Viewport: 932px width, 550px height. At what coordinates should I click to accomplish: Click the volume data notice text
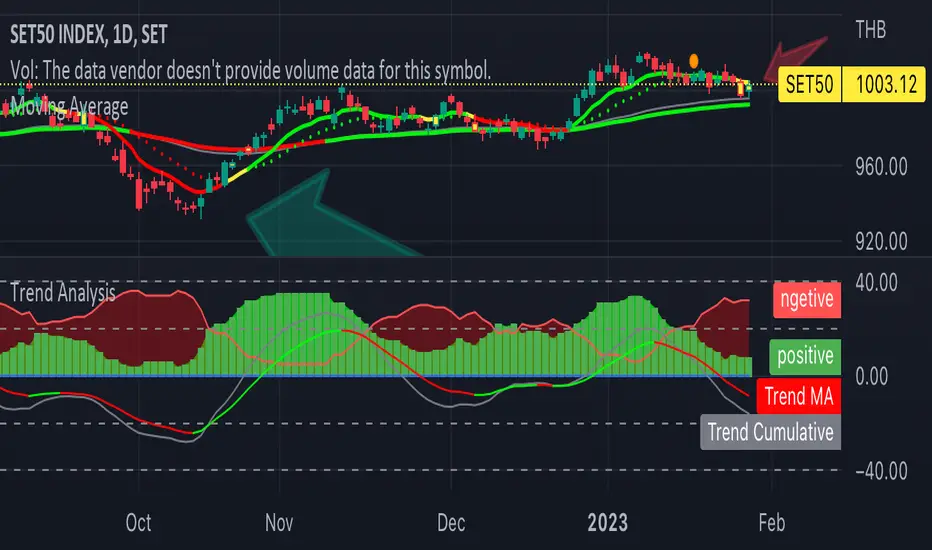tap(250, 71)
